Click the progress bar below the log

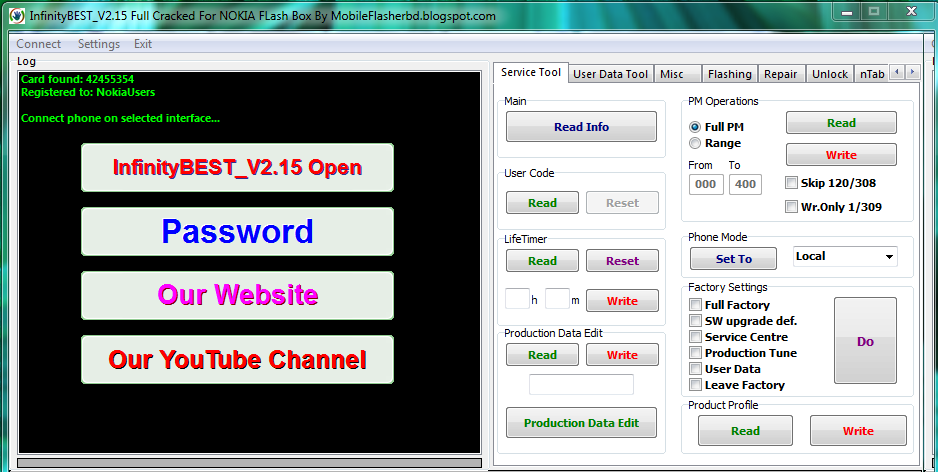249,463
